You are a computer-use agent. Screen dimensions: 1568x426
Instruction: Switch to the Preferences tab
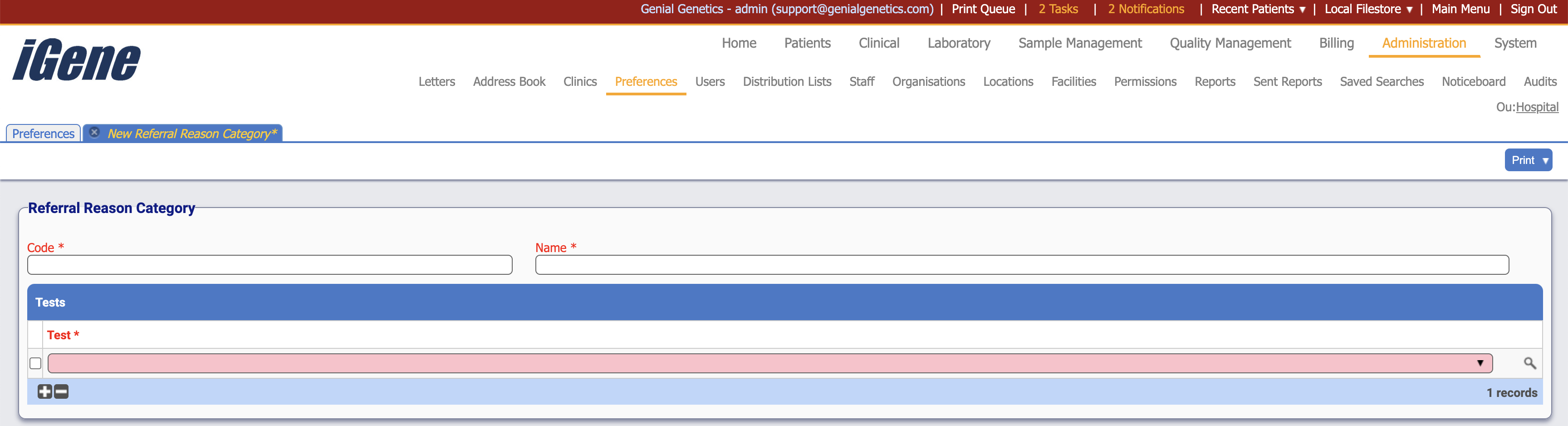point(43,134)
